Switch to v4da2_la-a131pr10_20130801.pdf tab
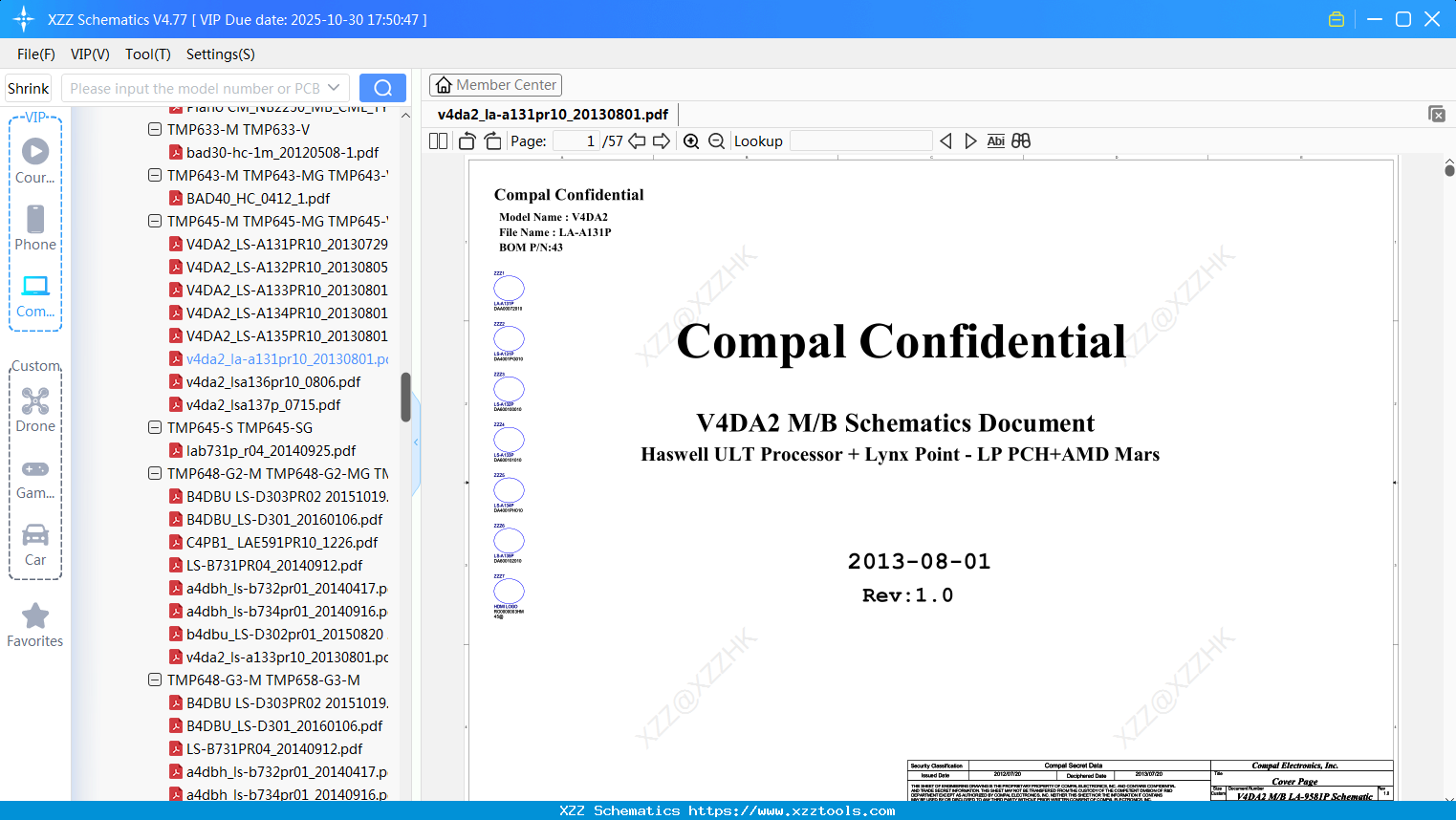This screenshot has width=1456, height=820. (553, 115)
